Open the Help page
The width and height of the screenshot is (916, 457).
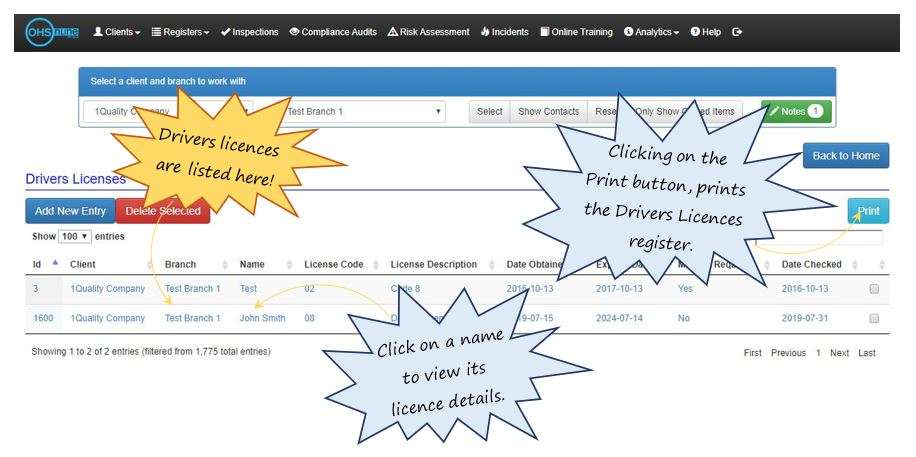tap(705, 32)
